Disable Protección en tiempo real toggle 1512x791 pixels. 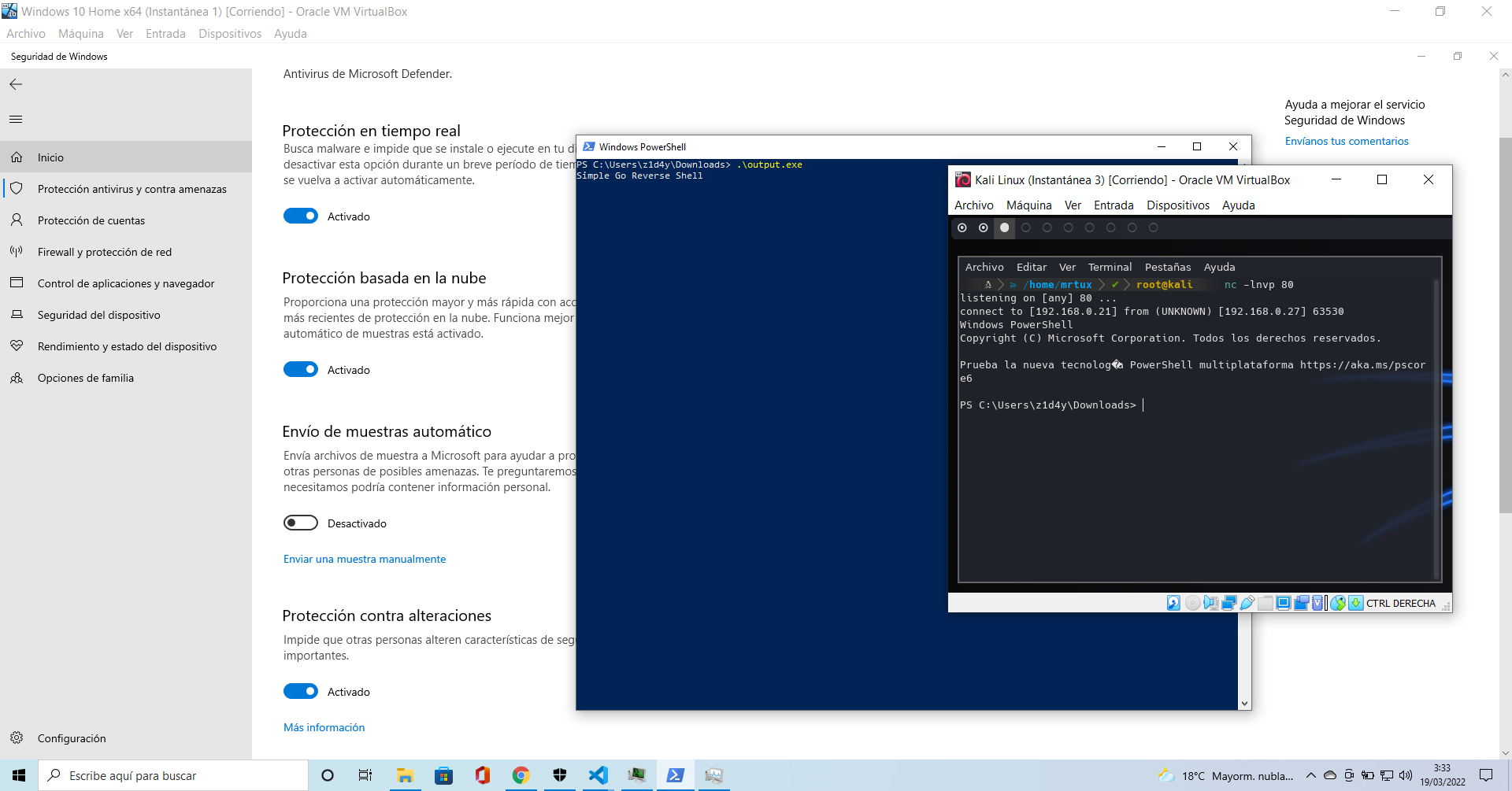(301, 216)
